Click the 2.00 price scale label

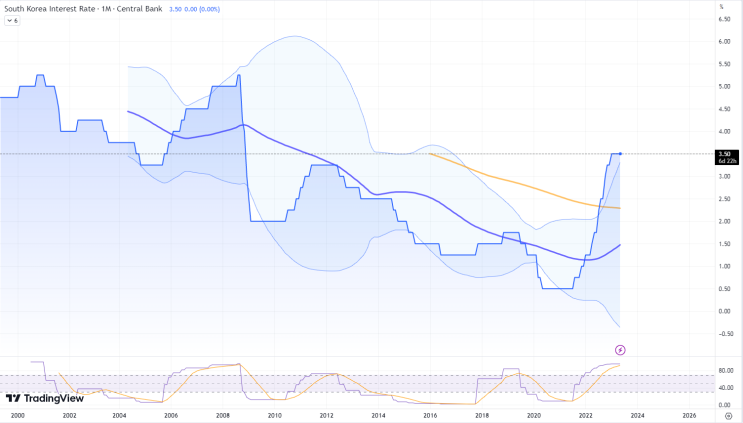724,222
